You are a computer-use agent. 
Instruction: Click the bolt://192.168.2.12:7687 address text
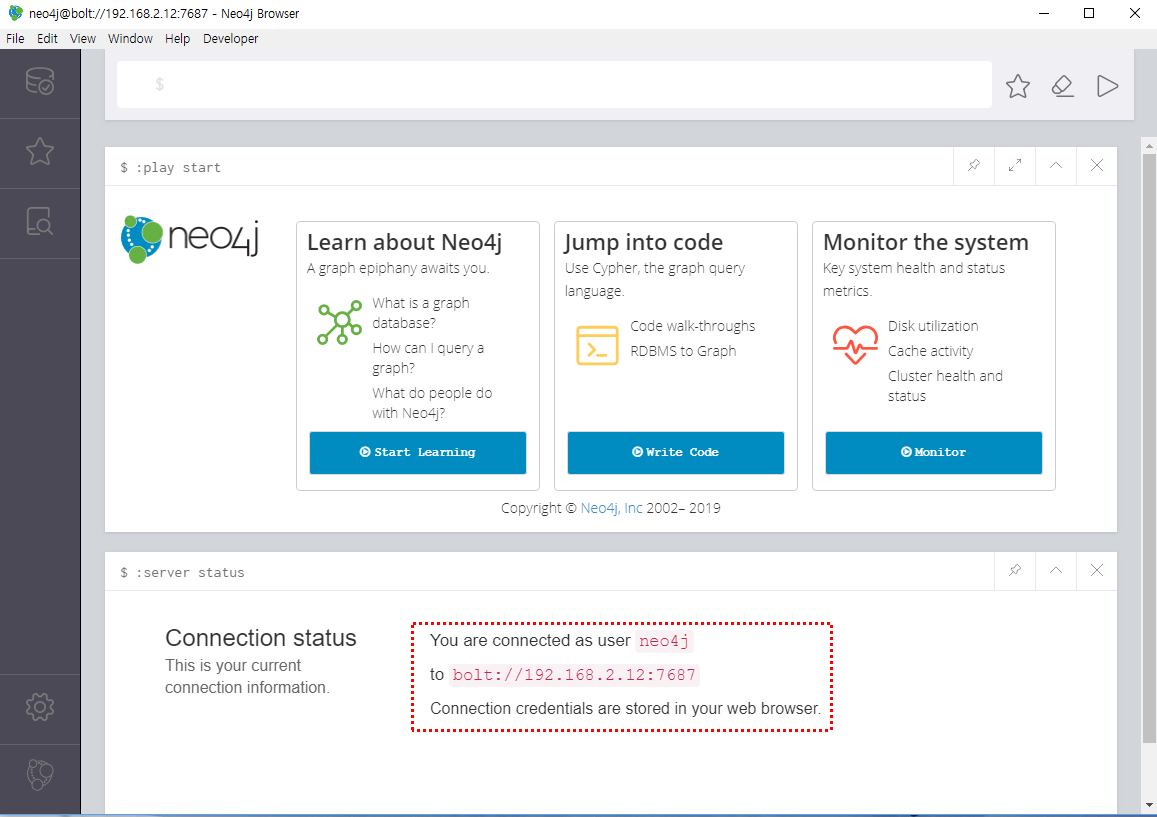click(x=574, y=675)
